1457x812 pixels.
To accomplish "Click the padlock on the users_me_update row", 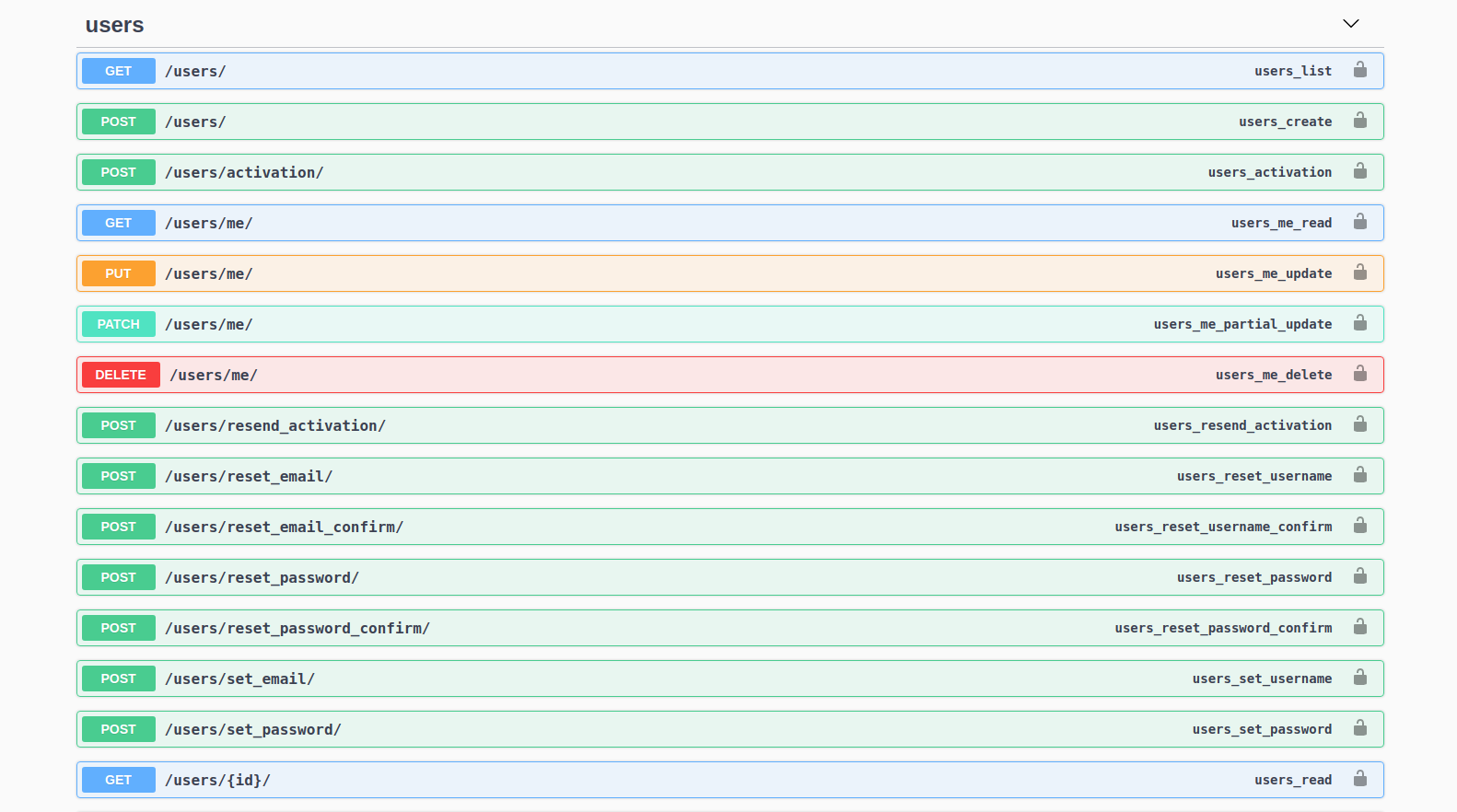I will (1360, 273).
